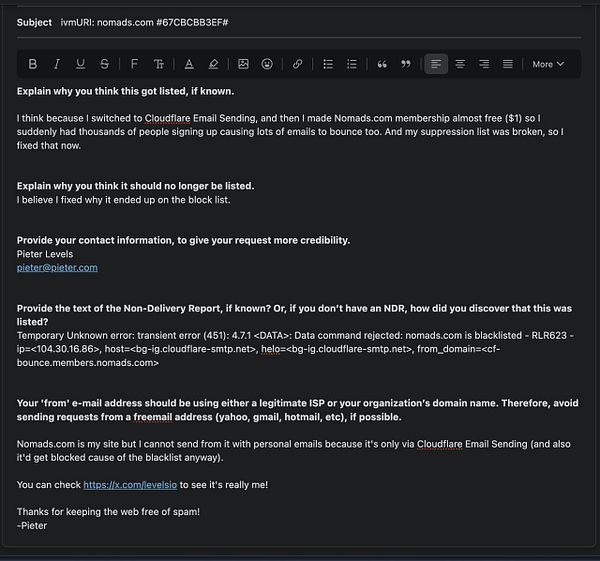Click 'Thanks for keeping the web free of spam!'
The width and height of the screenshot is (600, 561).
(x=108, y=512)
